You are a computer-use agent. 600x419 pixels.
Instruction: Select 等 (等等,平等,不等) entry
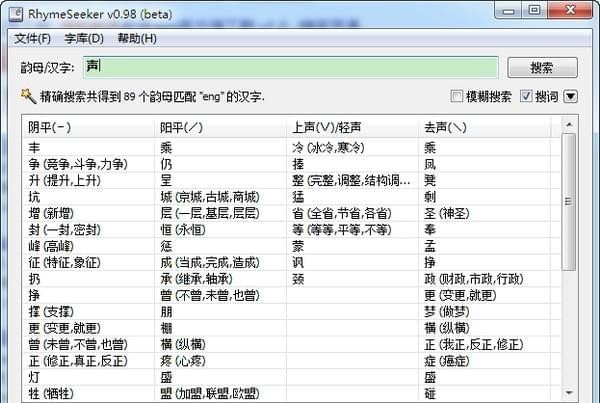tap(342, 230)
